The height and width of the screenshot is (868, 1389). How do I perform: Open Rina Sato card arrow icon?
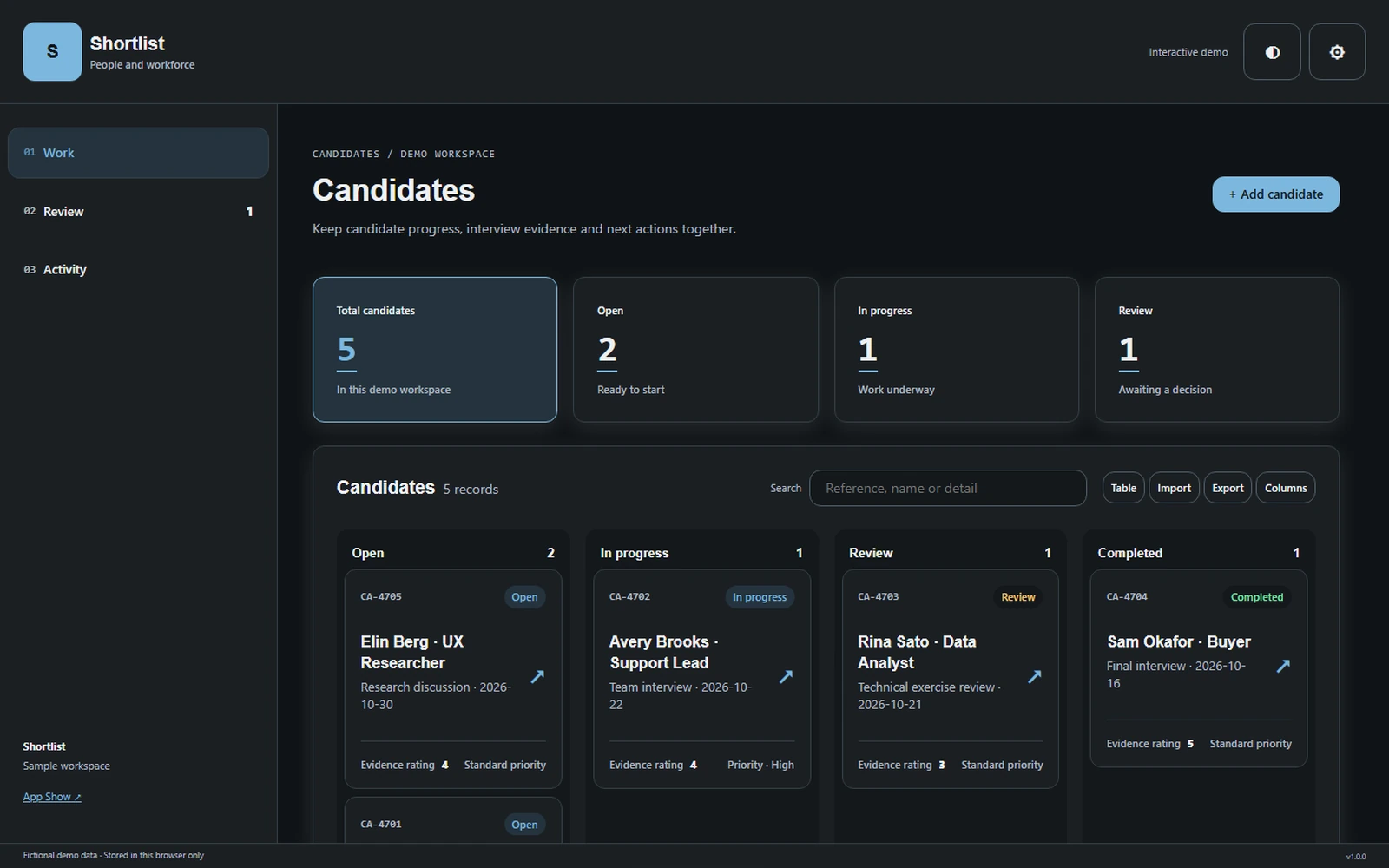[x=1034, y=676]
